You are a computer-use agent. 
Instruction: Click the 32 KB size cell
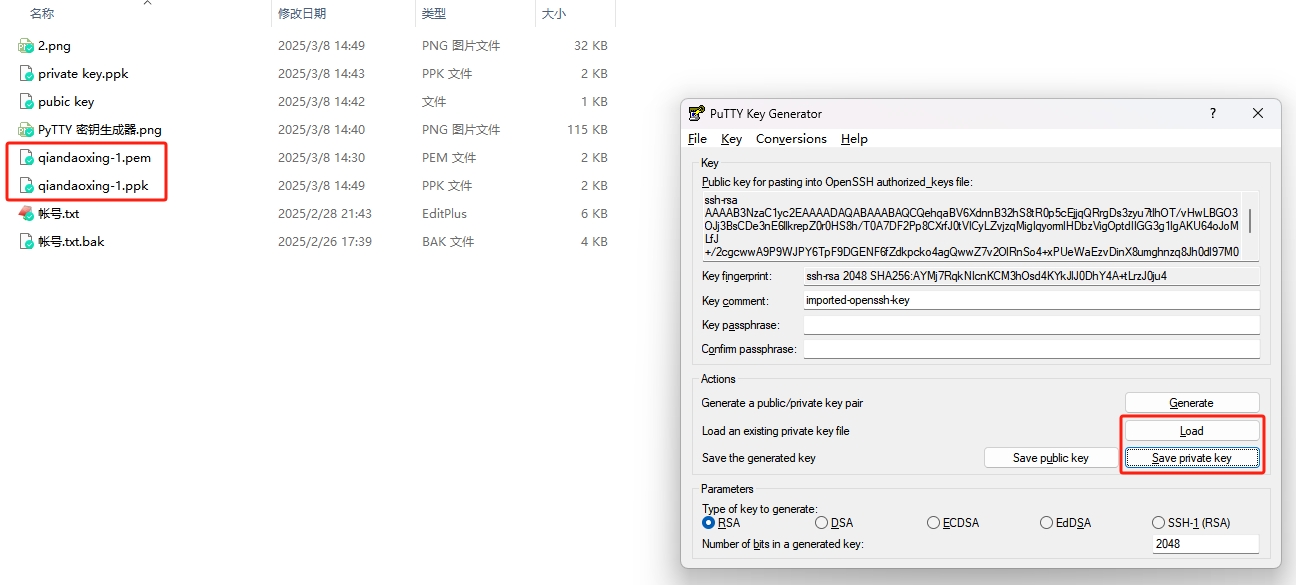[590, 46]
